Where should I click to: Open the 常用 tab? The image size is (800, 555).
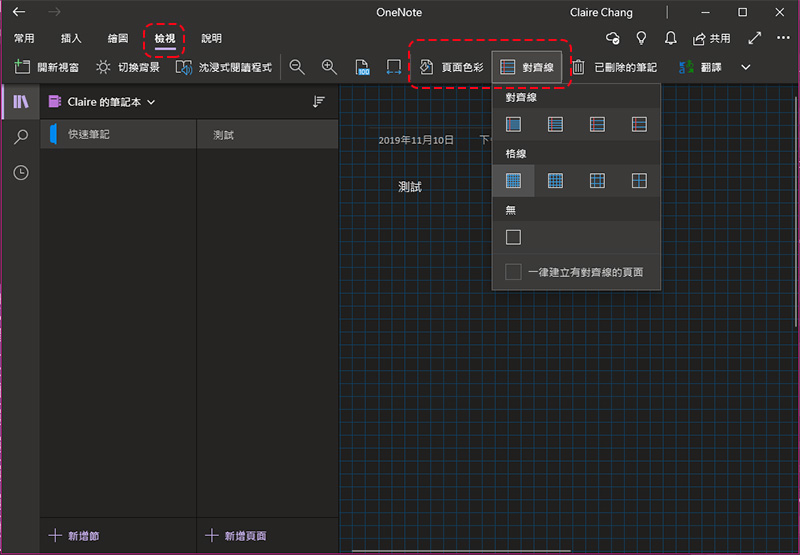24,38
